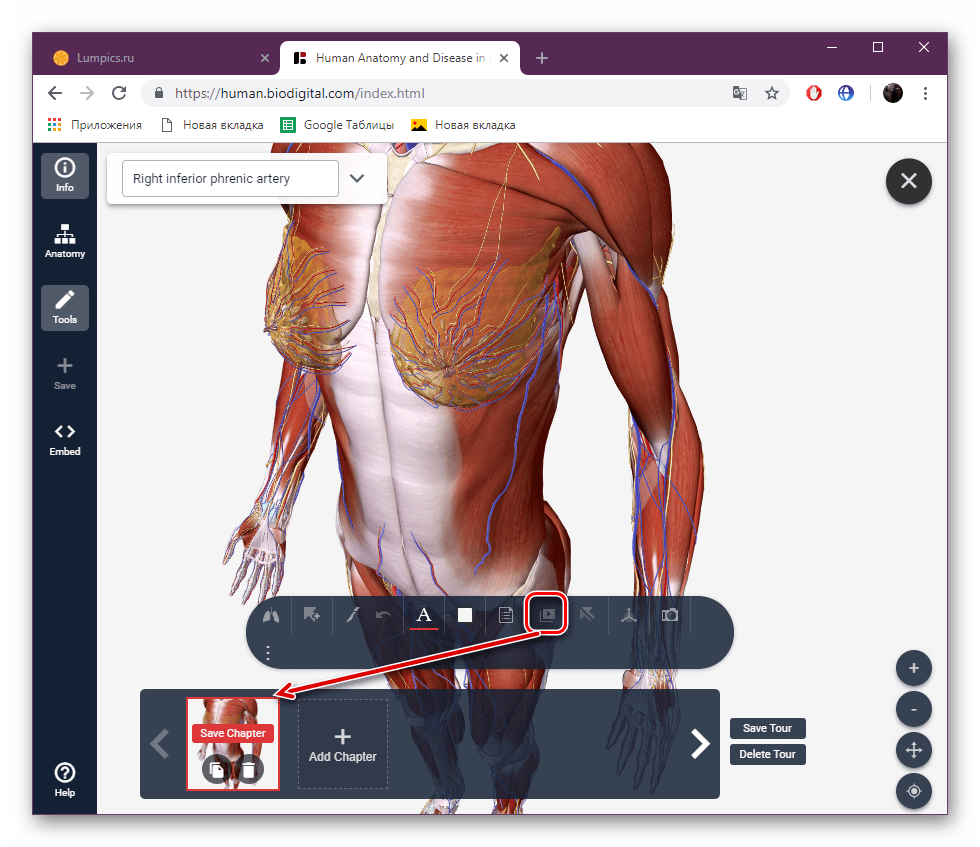This screenshot has height=847, width=980.
Task: Open the Chrome three-dot menu
Action: [x=925, y=93]
